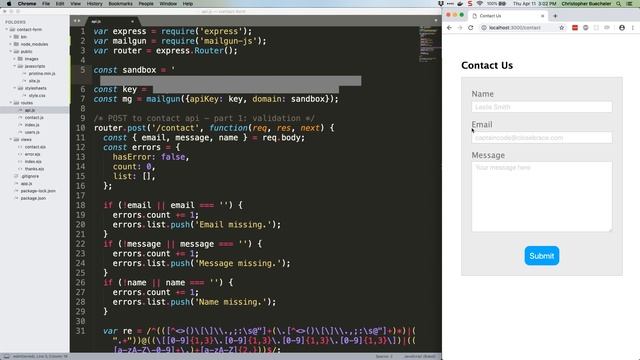
Task: Collapse the contact-form root folder
Action: (7, 29)
